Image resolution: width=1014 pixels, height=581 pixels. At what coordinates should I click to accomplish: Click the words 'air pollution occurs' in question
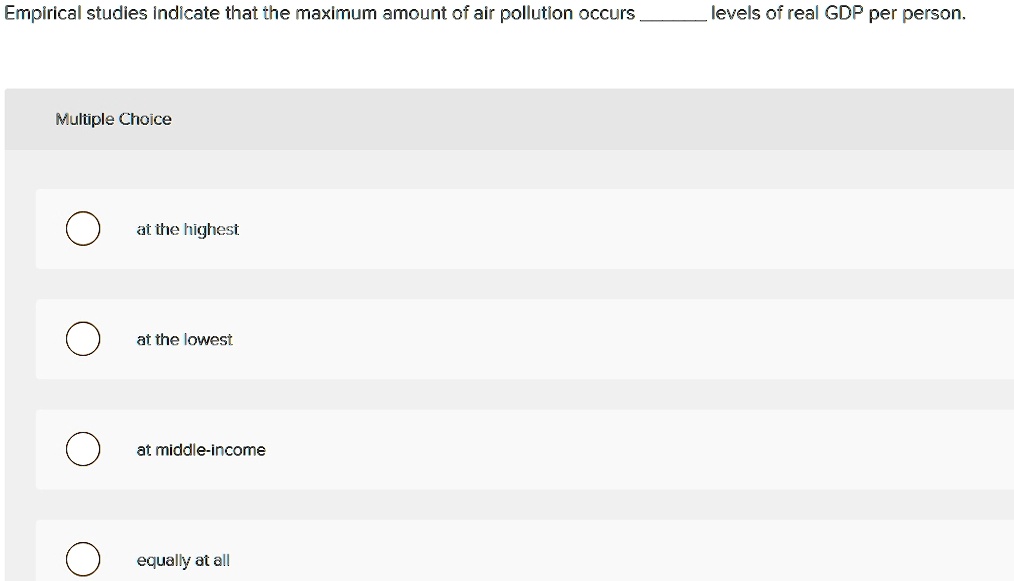(x=554, y=14)
